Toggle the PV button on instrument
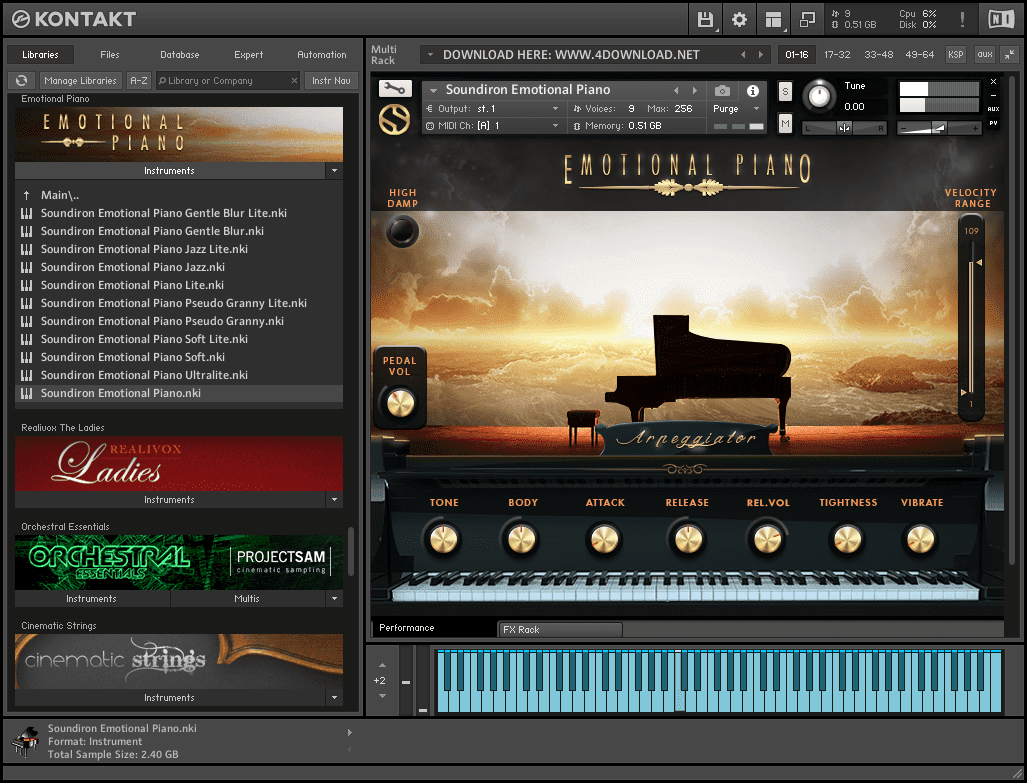Screen dimensions: 1027x783 (994, 123)
